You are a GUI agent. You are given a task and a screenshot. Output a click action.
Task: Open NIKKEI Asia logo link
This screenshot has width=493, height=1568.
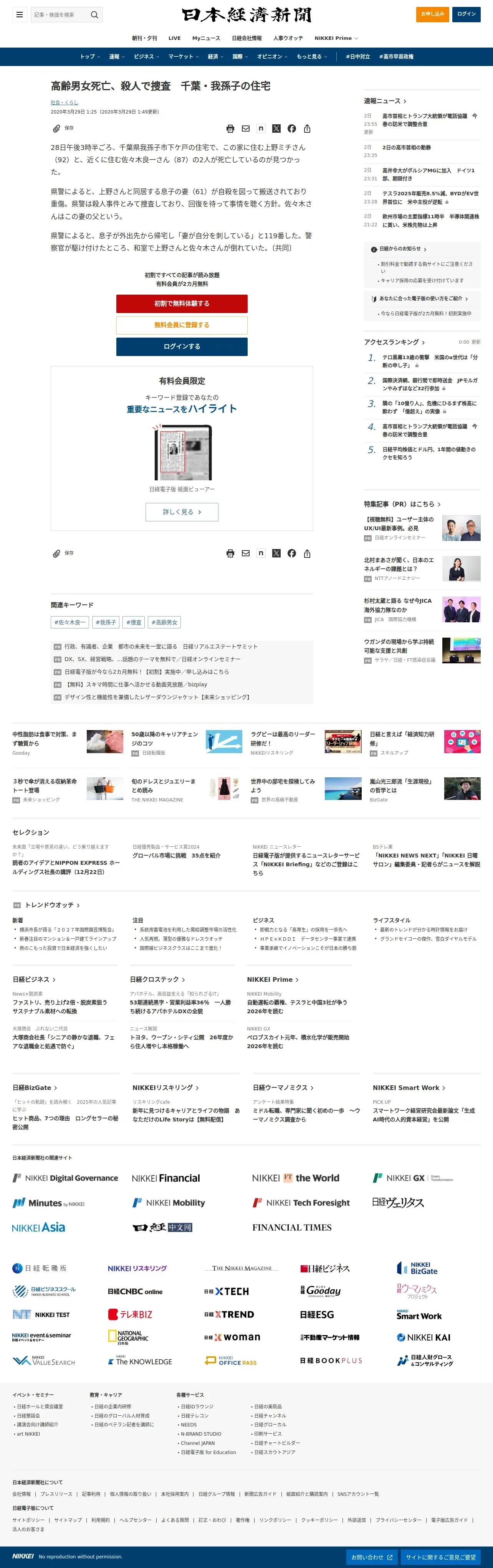click(x=38, y=1227)
